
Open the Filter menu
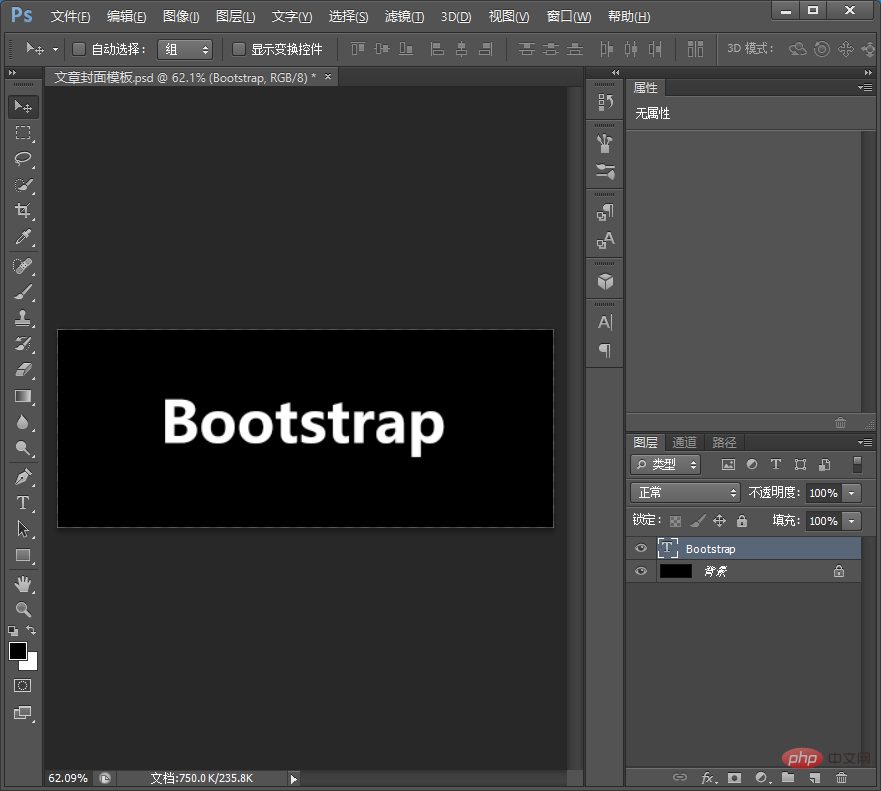(x=404, y=16)
